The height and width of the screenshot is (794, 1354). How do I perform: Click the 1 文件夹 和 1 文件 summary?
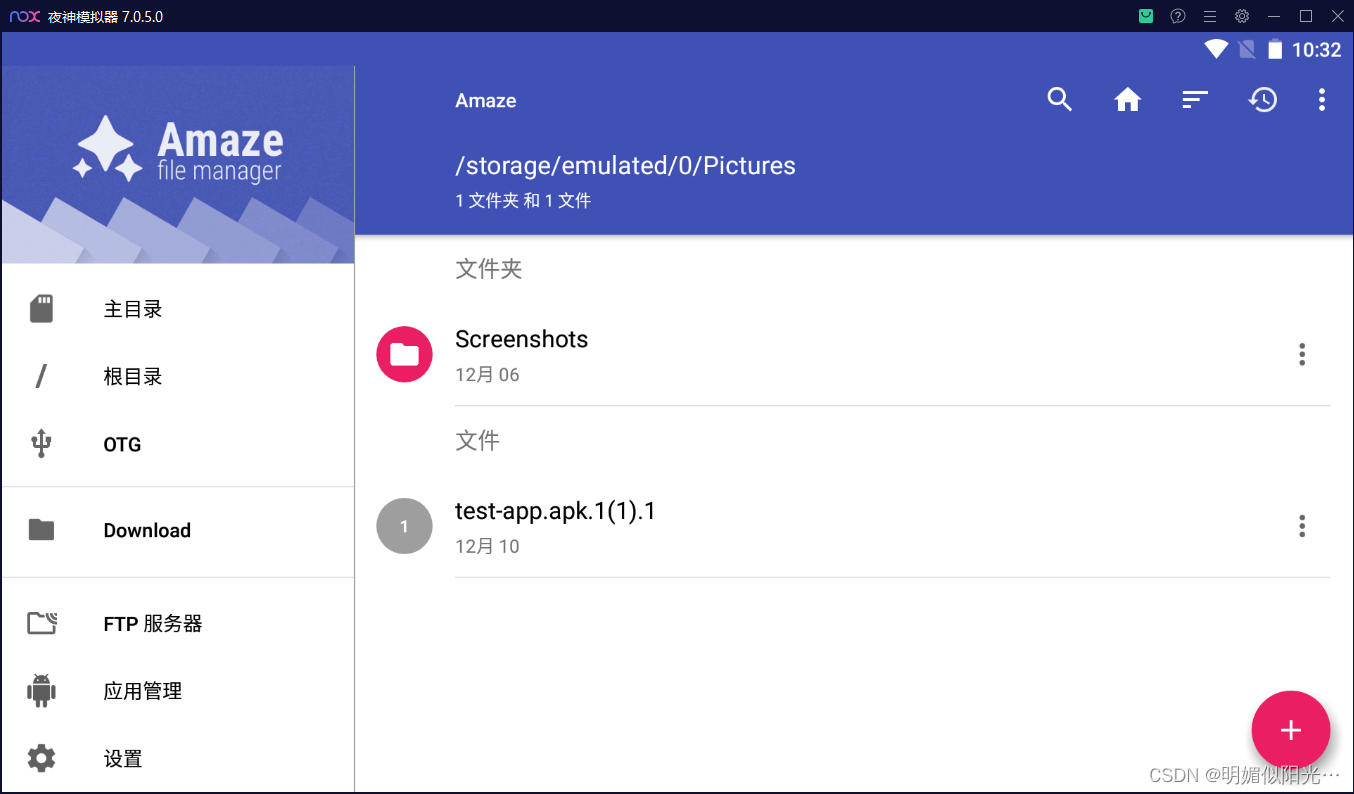523,201
